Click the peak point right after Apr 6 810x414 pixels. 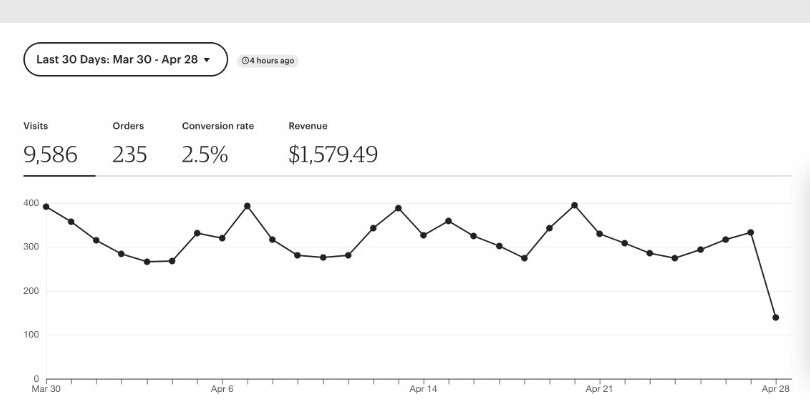(247, 206)
